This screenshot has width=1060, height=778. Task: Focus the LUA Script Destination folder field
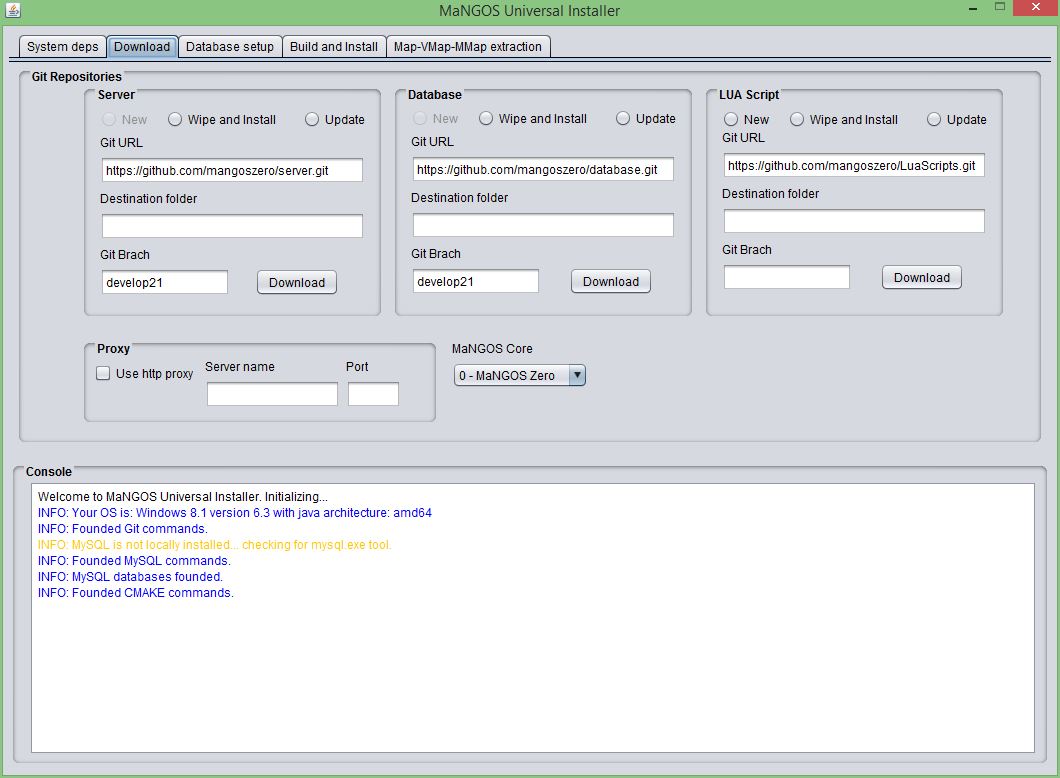854,221
